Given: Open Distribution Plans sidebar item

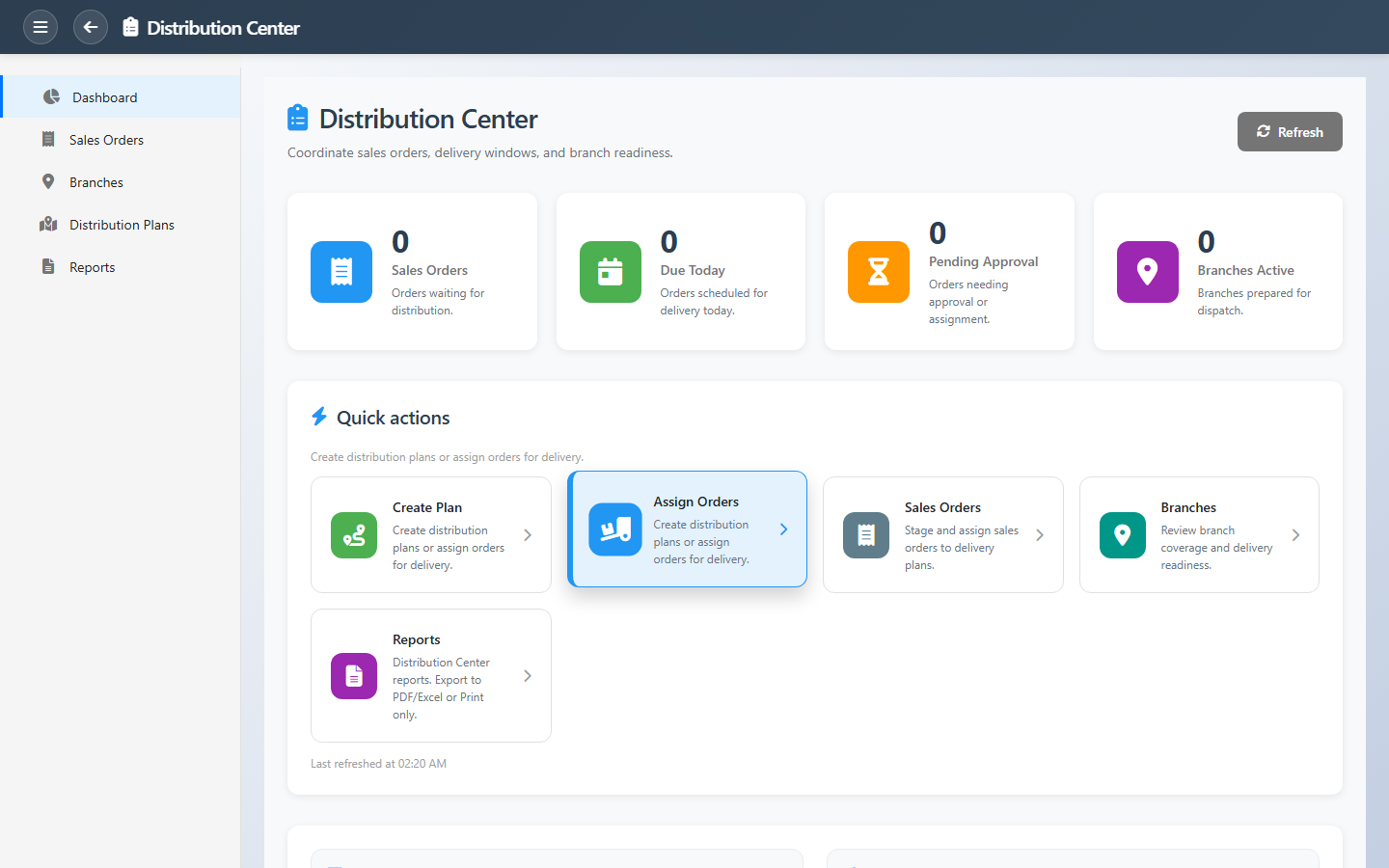Looking at the screenshot, I should click(122, 225).
